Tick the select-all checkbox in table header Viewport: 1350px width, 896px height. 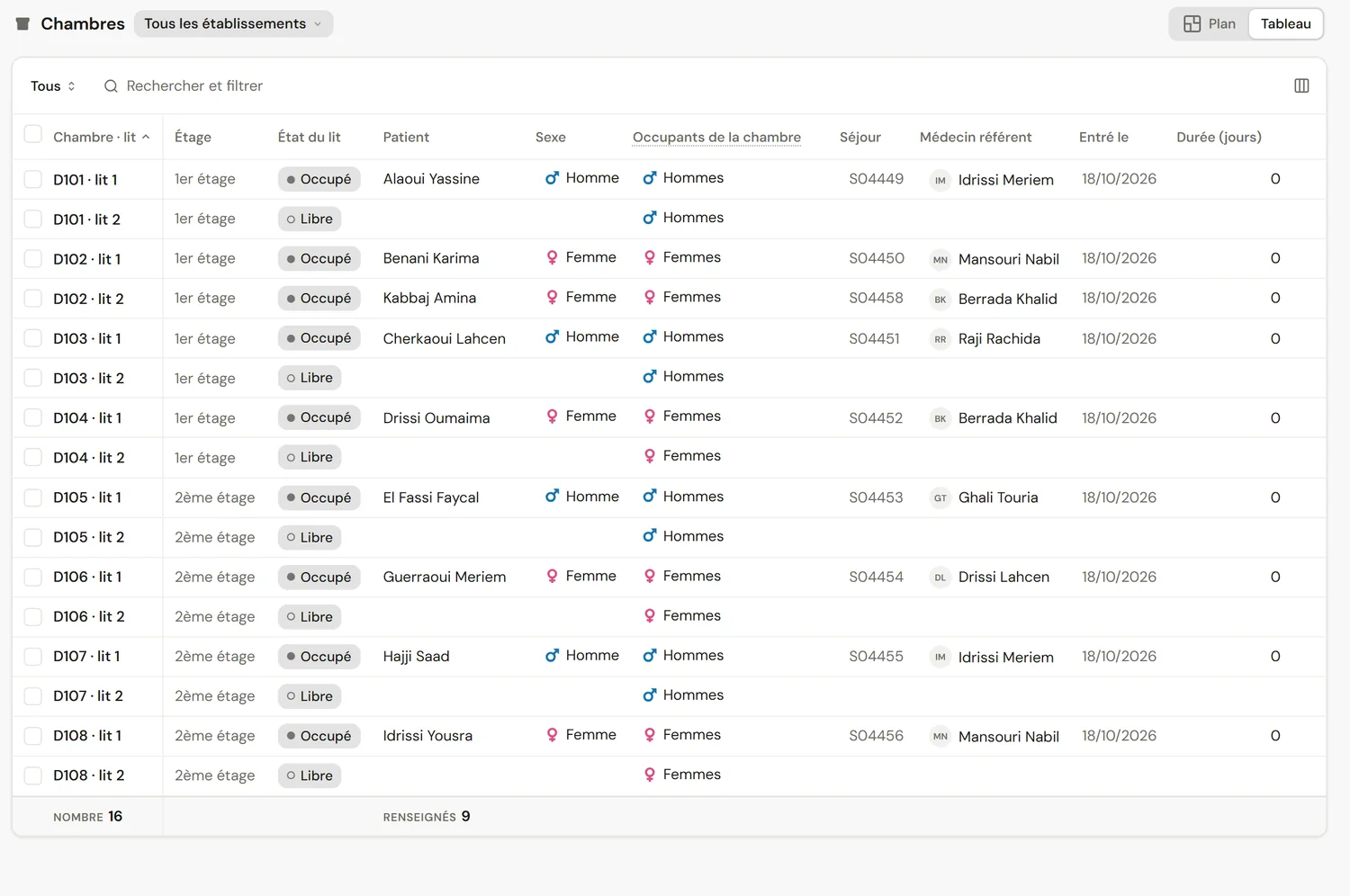(x=33, y=135)
